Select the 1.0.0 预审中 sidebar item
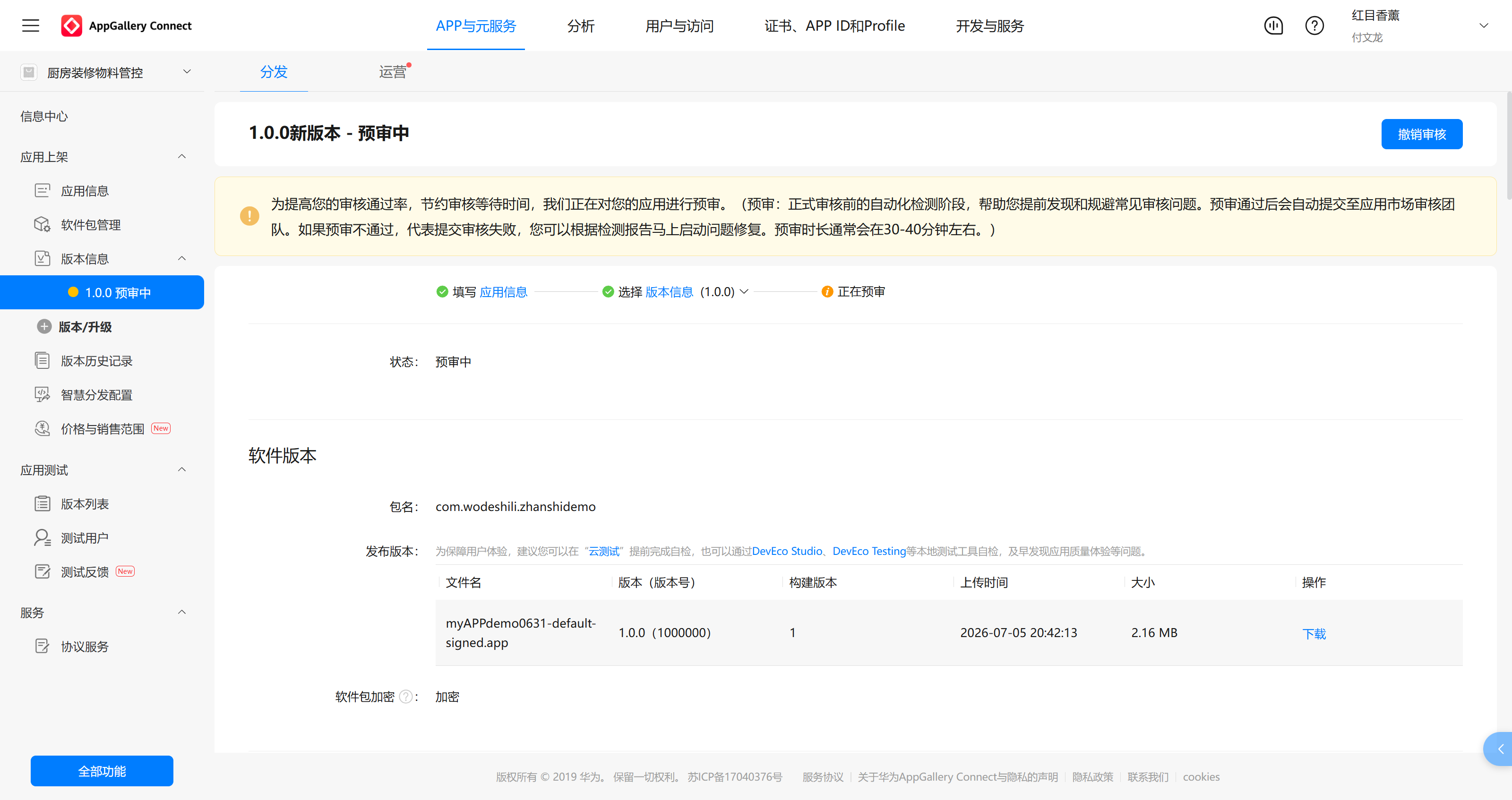1512x800 pixels. click(102, 292)
